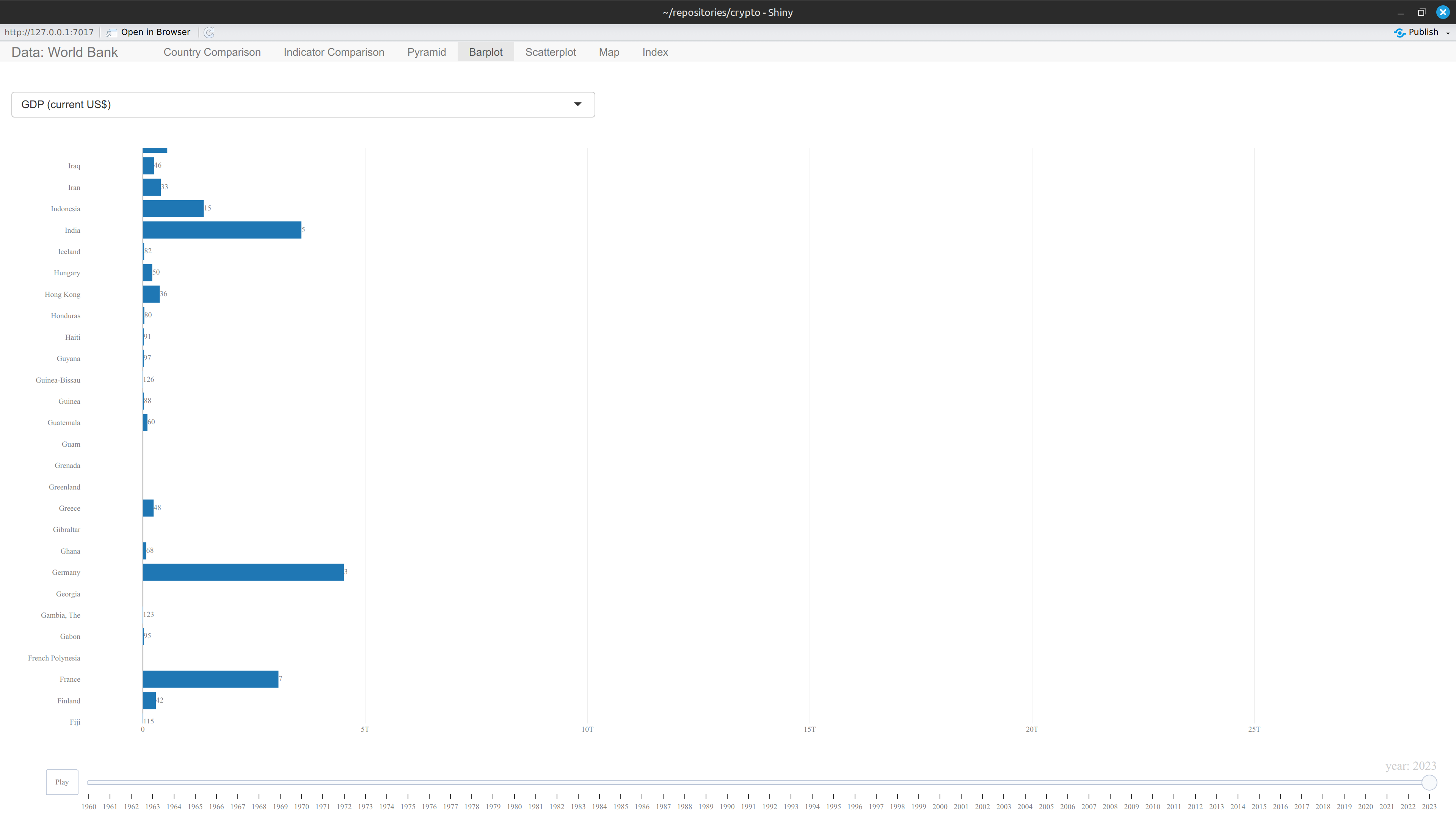
Task: Click the Data: World Bank title link
Action: (64, 52)
